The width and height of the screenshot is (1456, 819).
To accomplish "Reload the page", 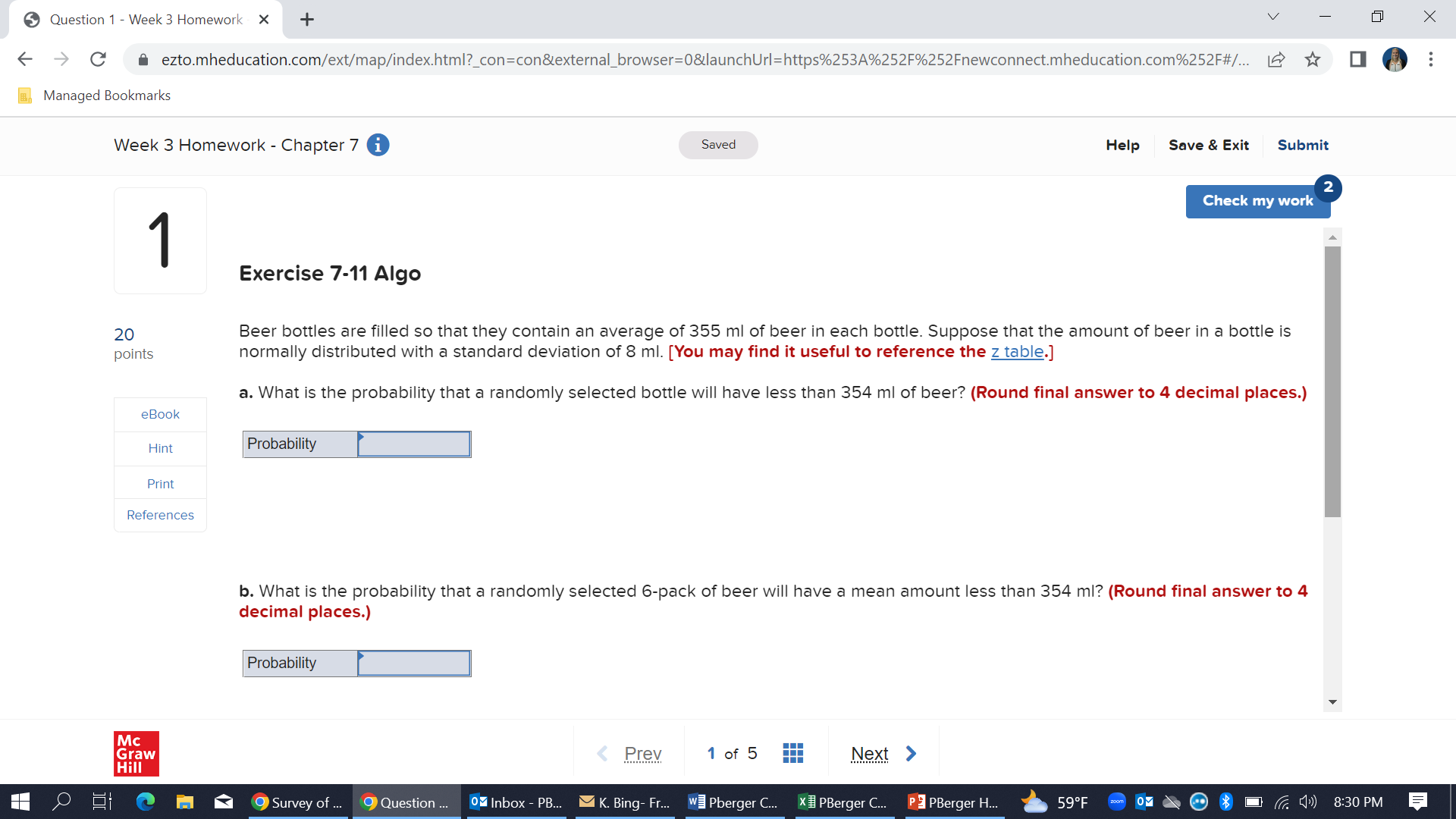I will 98,59.
